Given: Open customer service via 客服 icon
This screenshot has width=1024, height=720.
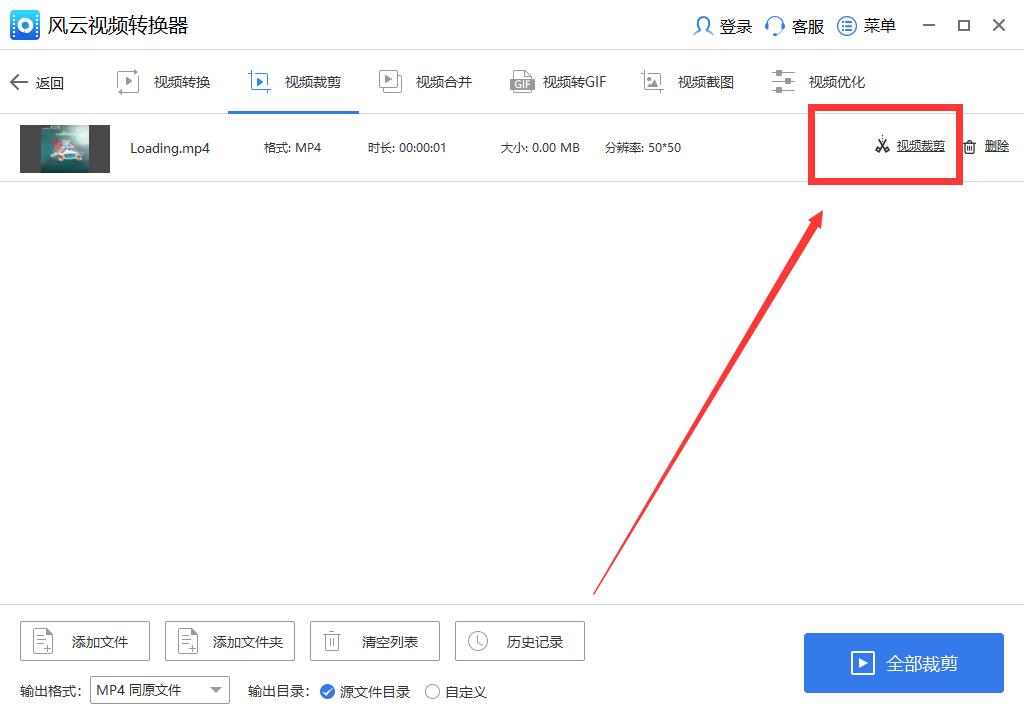Looking at the screenshot, I should 793,26.
